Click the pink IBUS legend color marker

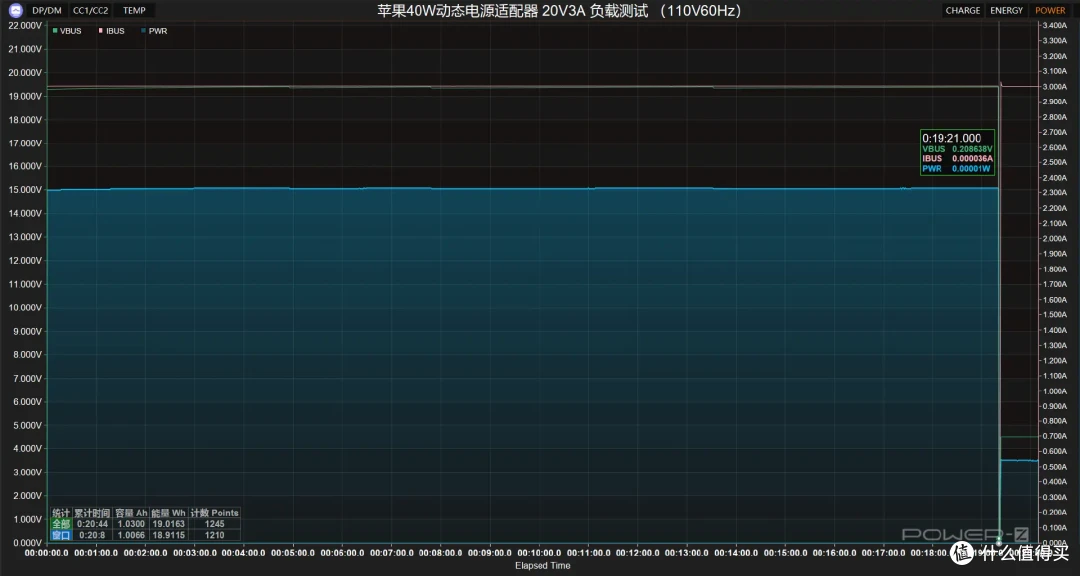(101, 31)
